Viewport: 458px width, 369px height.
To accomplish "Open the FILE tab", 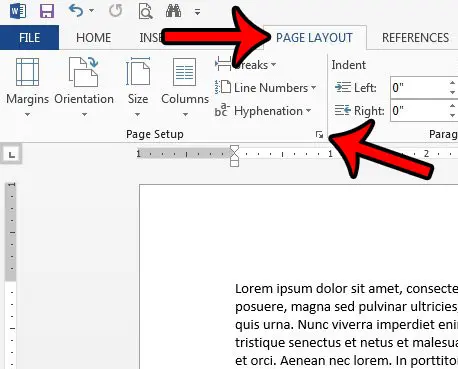I will click(x=29, y=38).
